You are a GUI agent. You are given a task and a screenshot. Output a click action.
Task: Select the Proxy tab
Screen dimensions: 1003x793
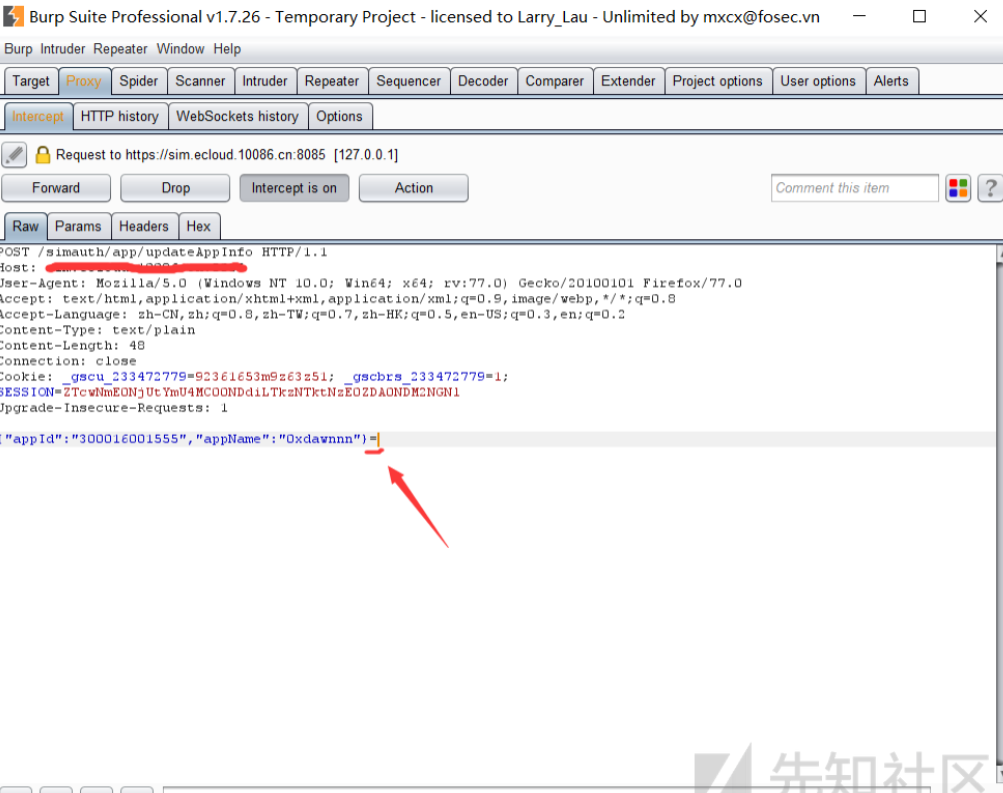coord(84,81)
